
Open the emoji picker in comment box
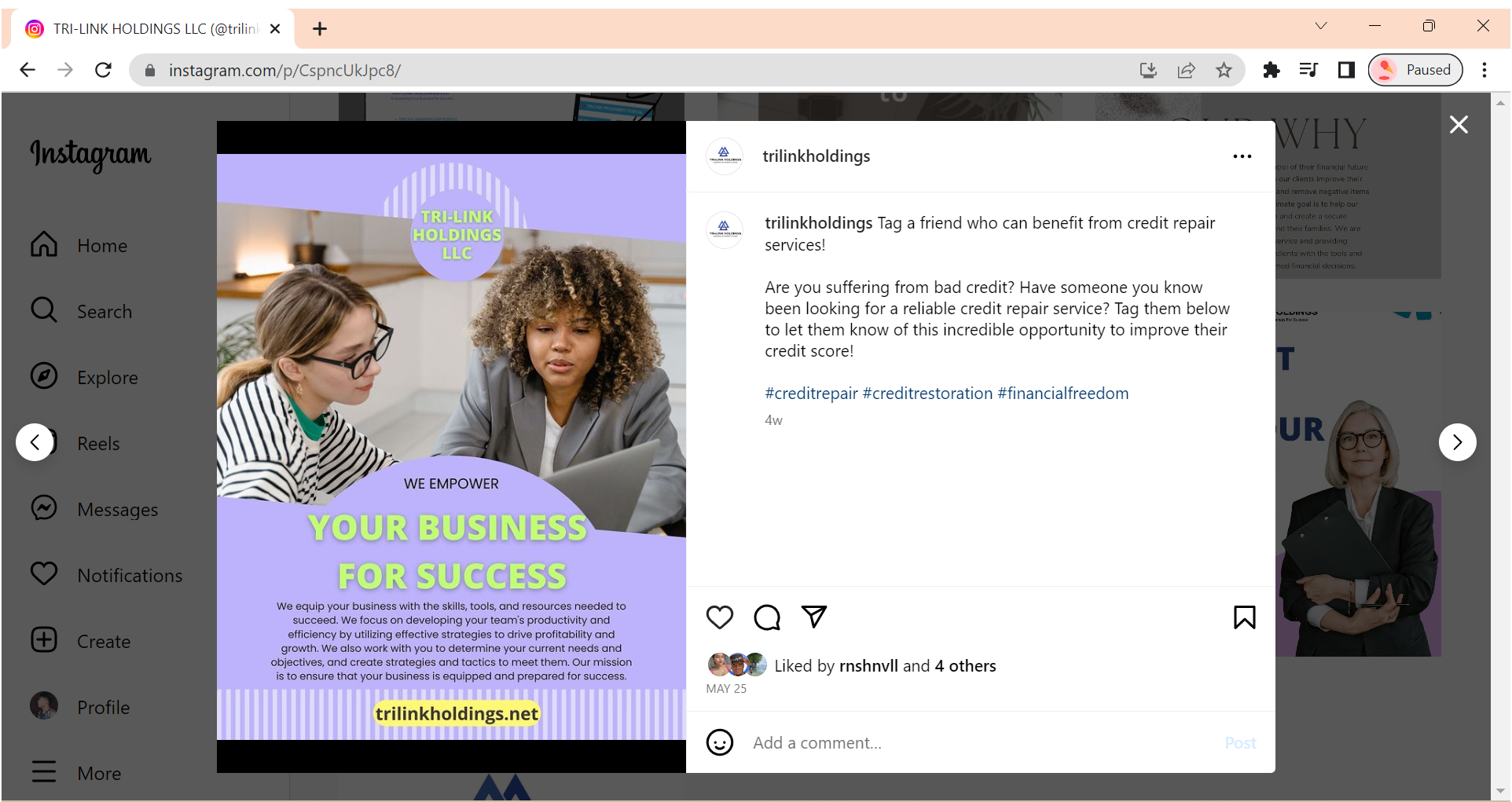point(719,742)
